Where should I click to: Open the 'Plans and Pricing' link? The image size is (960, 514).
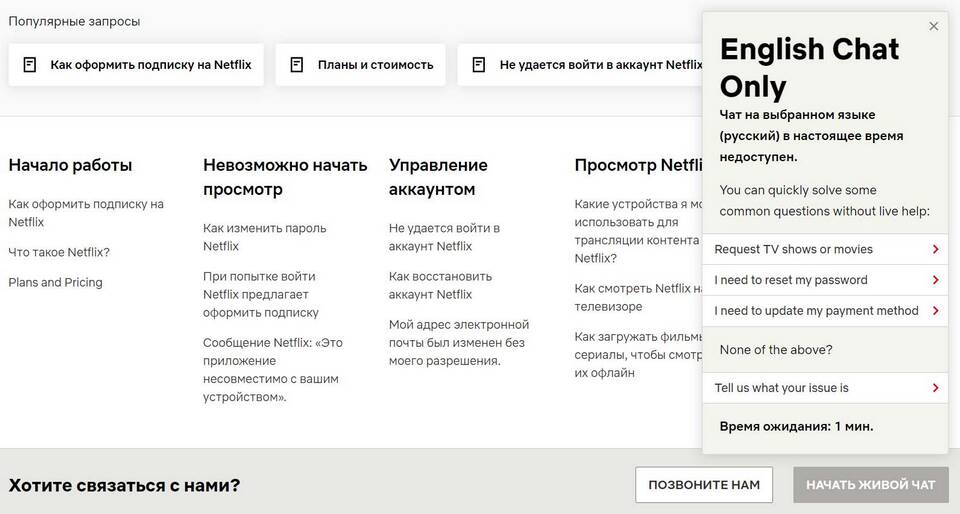coord(55,282)
